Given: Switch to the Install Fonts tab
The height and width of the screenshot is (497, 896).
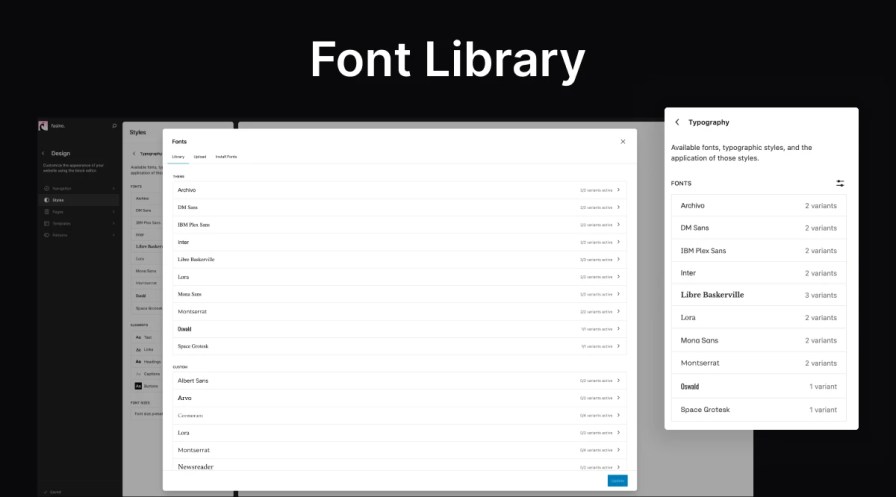Looking at the screenshot, I should tap(226, 157).
